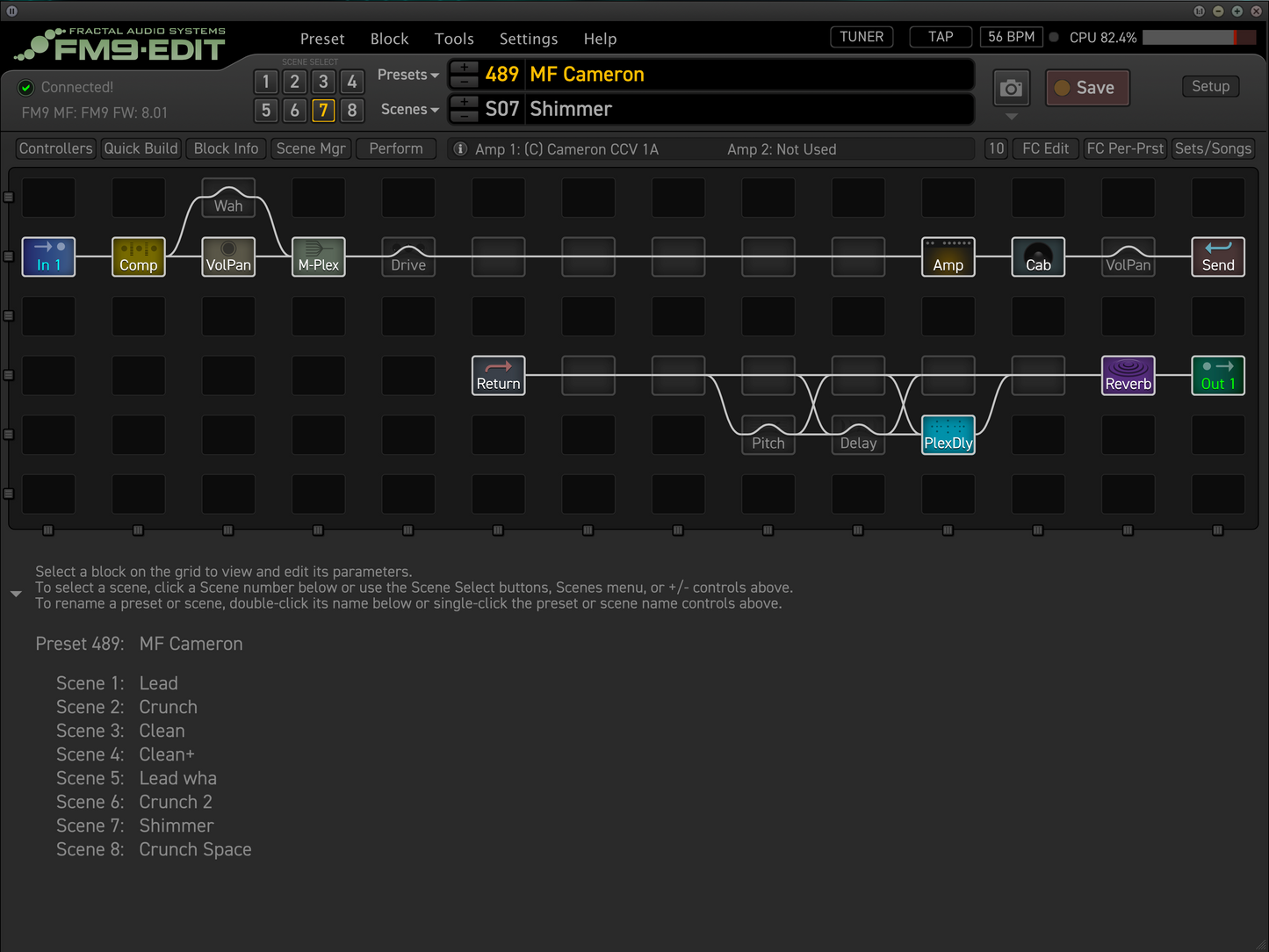Switch to scene 3 button
This screenshot has height=952, width=1269.
pyautogui.click(x=323, y=82)
